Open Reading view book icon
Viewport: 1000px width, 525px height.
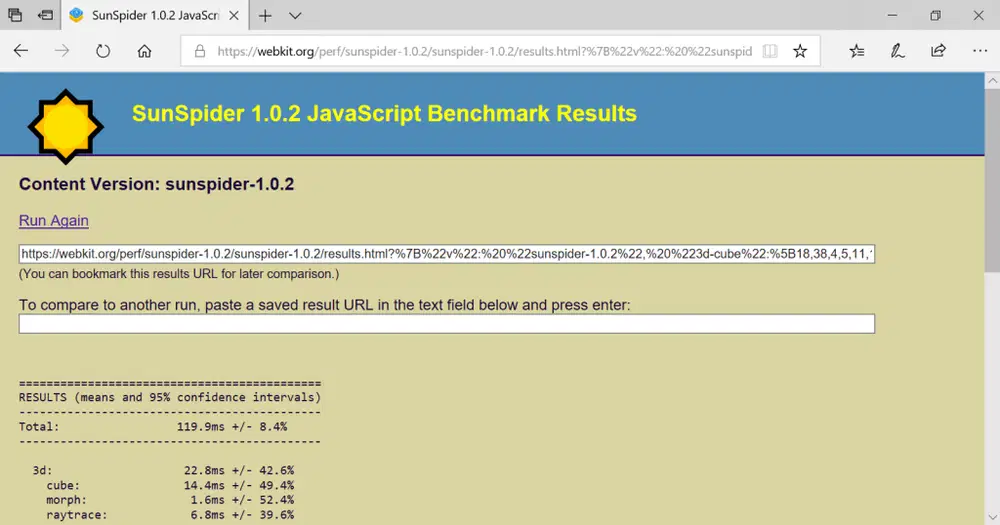click(770, 51)
